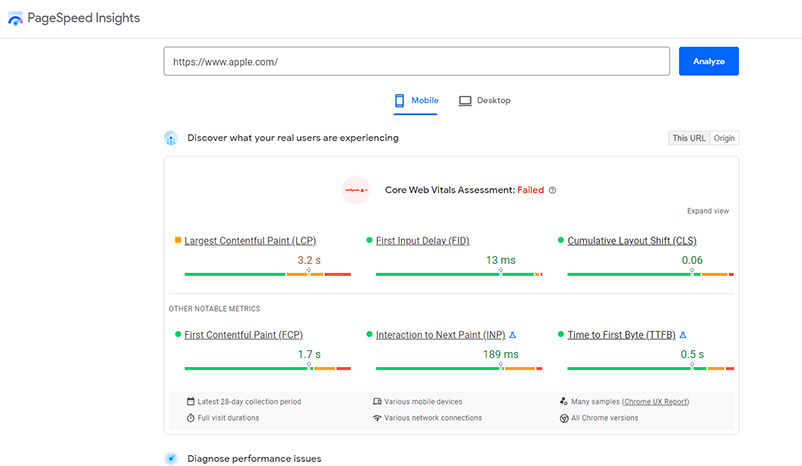The height and width of the screenshot is (466, 802).
Task: Open the First Input Delay (FID) link
Action: 422,241
